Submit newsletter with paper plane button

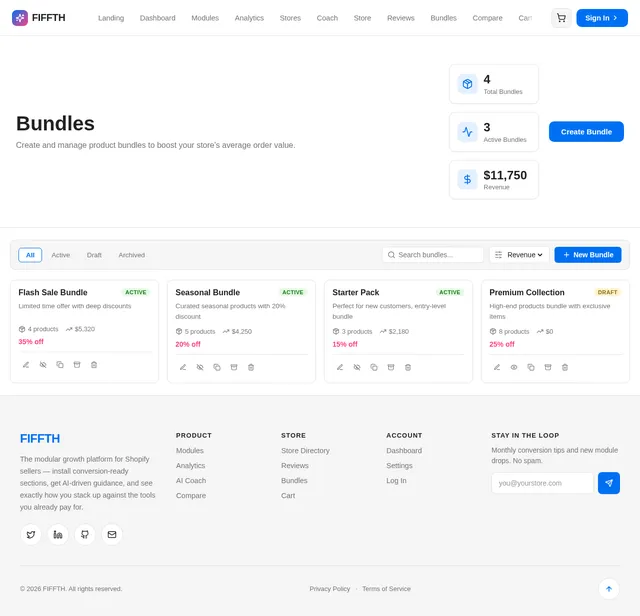click(x=609, y=483)
